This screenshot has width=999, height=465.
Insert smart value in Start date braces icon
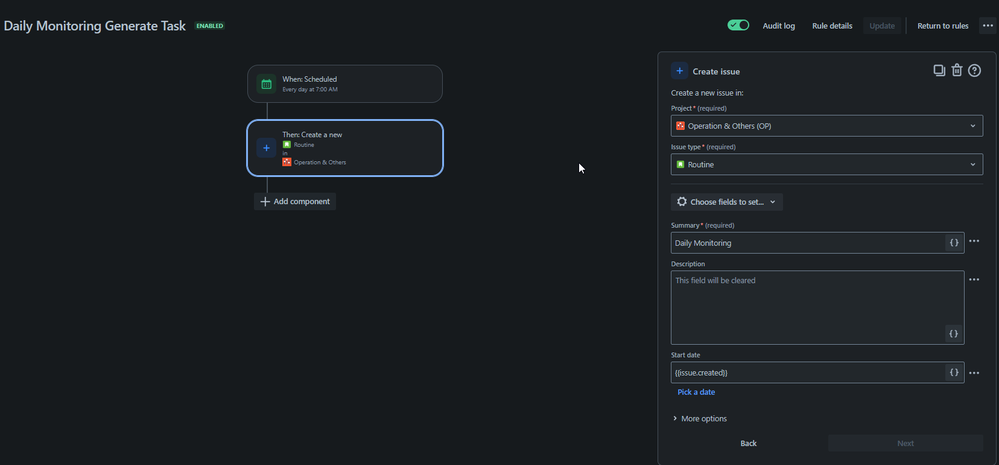click(954, 373)
